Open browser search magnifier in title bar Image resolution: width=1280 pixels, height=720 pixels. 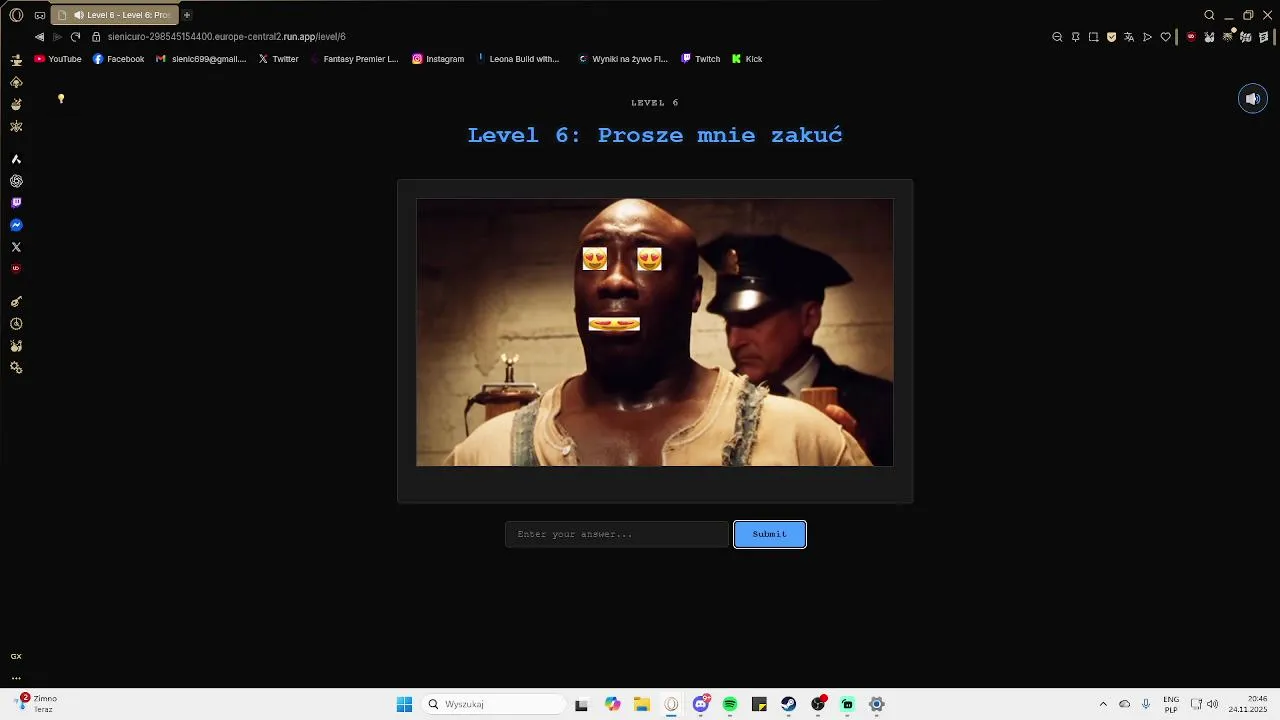click(x=1209, y=15)
